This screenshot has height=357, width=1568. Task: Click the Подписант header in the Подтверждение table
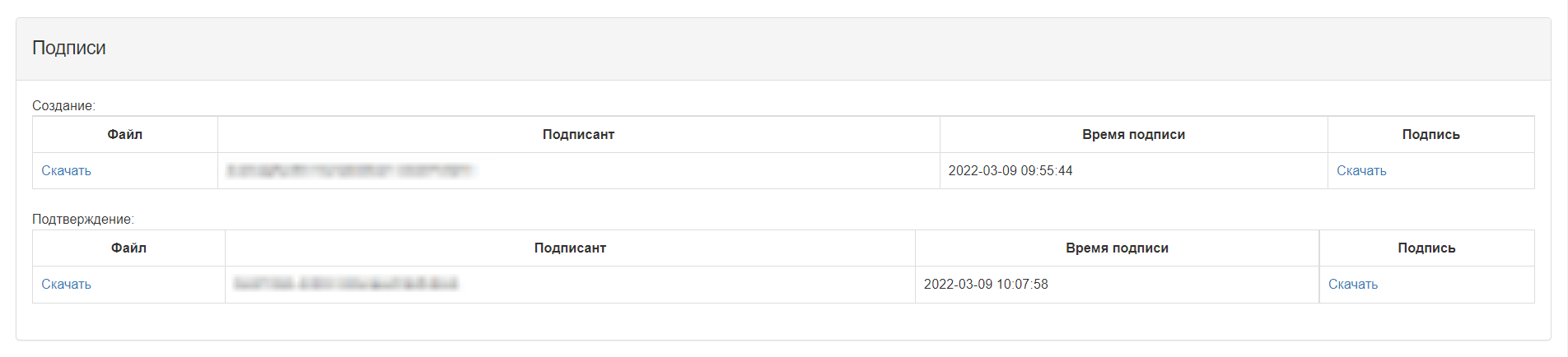click(570, 248)
